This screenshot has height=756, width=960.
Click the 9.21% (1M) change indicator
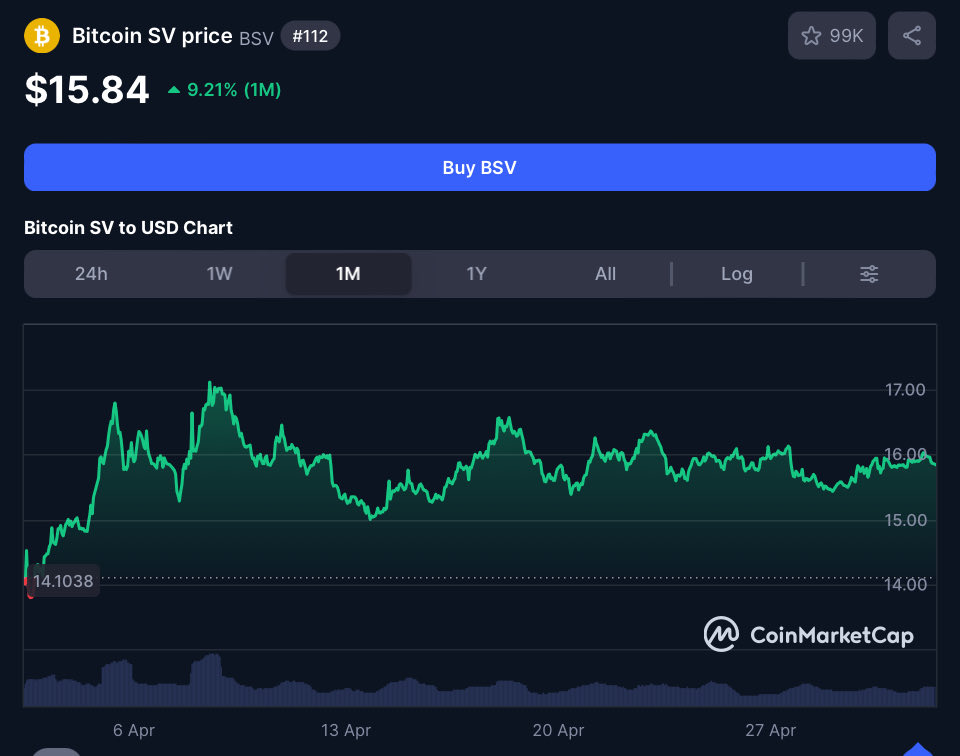(224, 90)
